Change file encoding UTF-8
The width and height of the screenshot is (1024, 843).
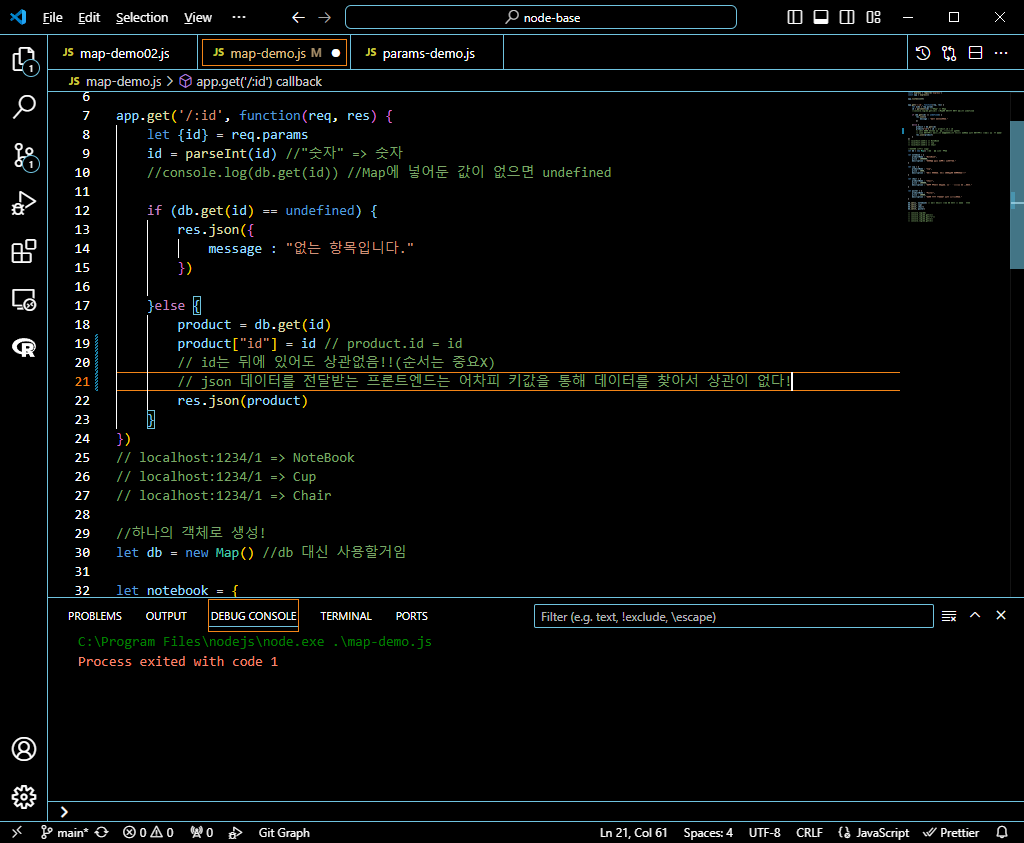coord(764,833)
